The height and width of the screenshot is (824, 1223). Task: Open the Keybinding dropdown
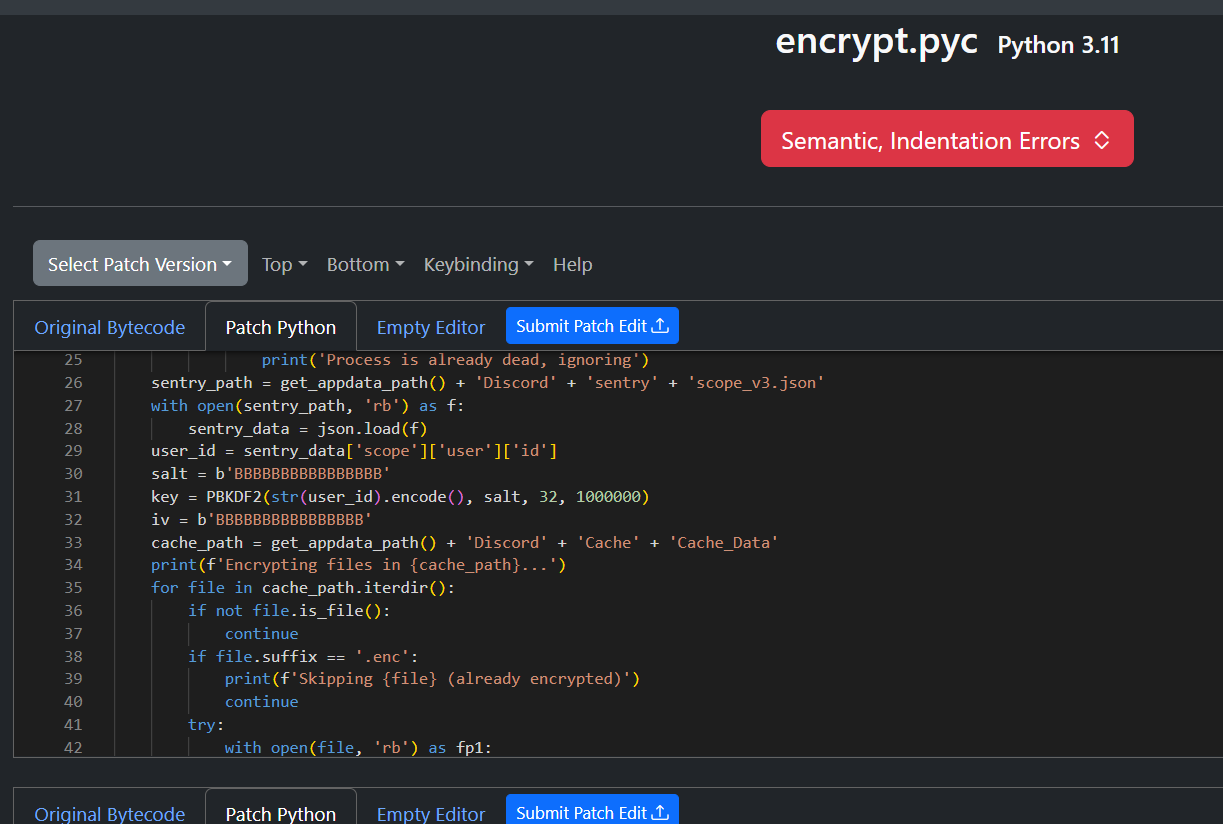coord(479,264)
